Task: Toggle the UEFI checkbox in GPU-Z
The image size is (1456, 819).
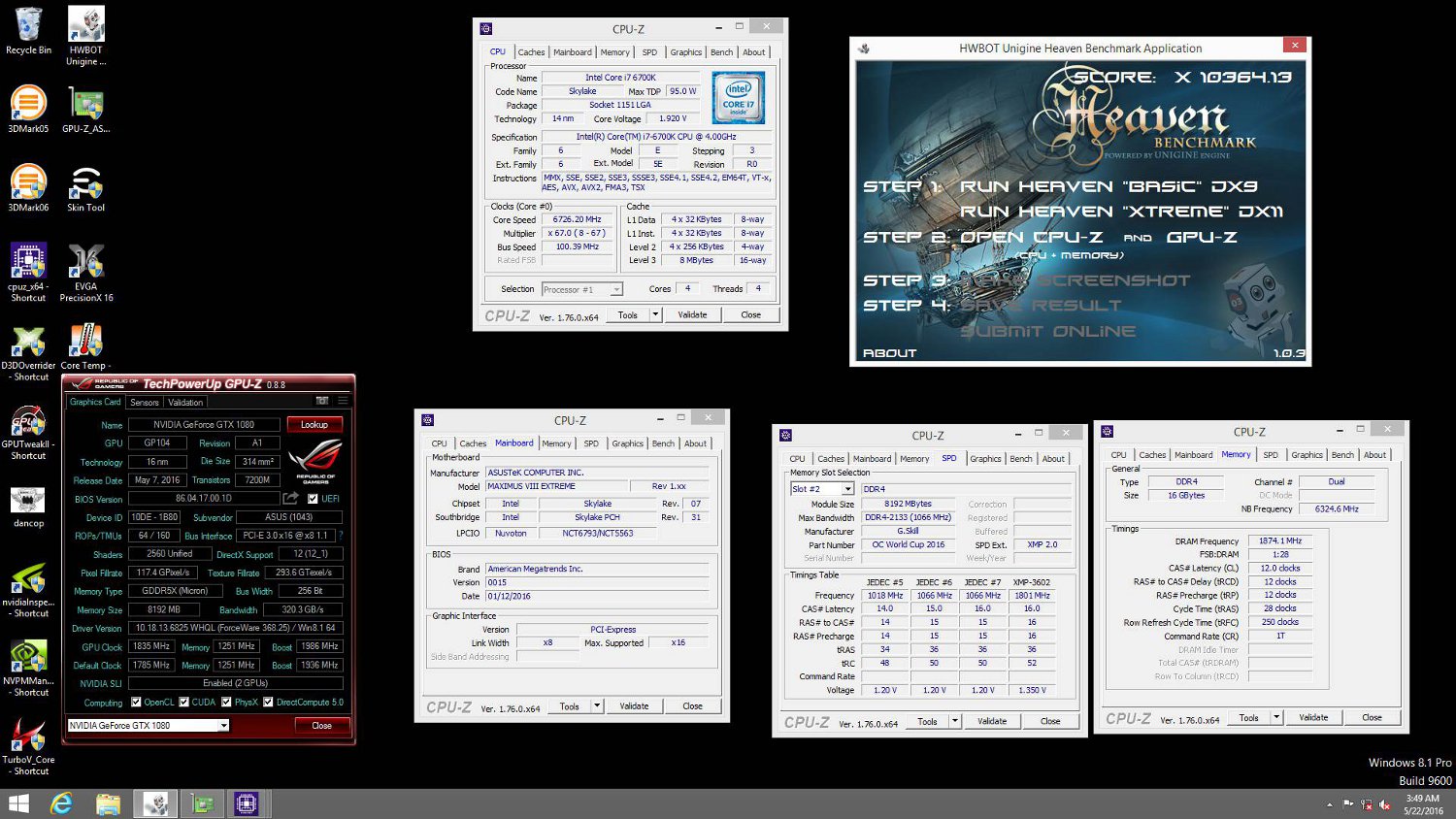Action: [x=313, y=499]
